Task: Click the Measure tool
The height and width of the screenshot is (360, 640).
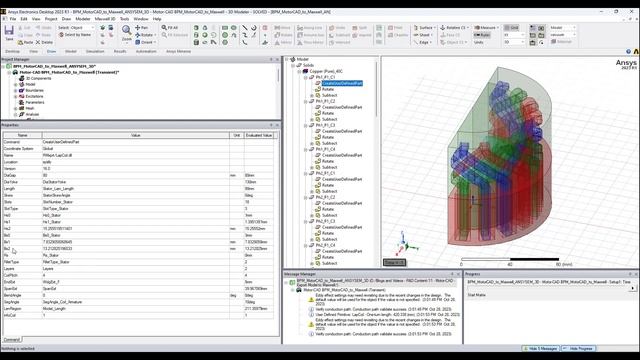Action: tap(486, 27)
